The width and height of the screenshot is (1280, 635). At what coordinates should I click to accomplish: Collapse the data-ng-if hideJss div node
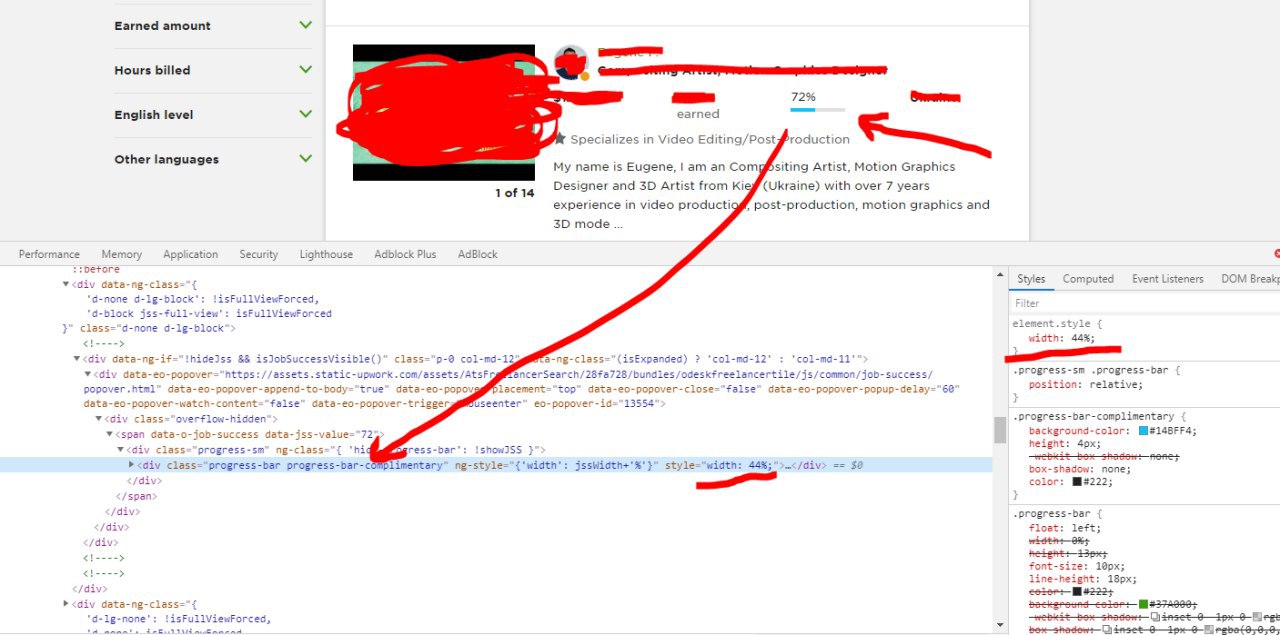[77, 359]
